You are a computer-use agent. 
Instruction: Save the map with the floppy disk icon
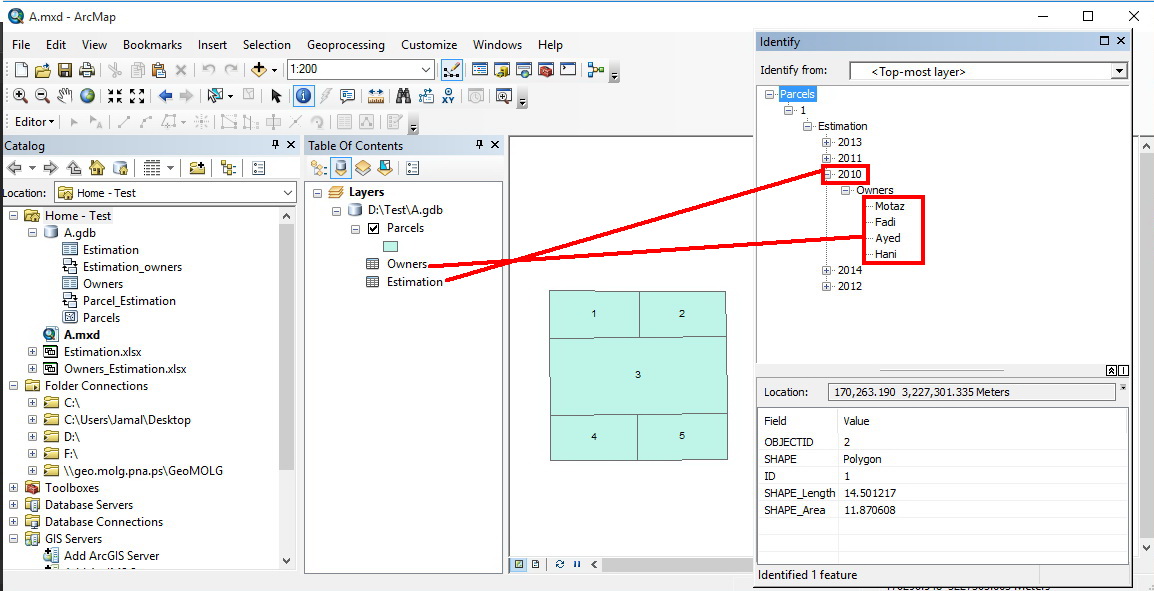click(65, 71)
